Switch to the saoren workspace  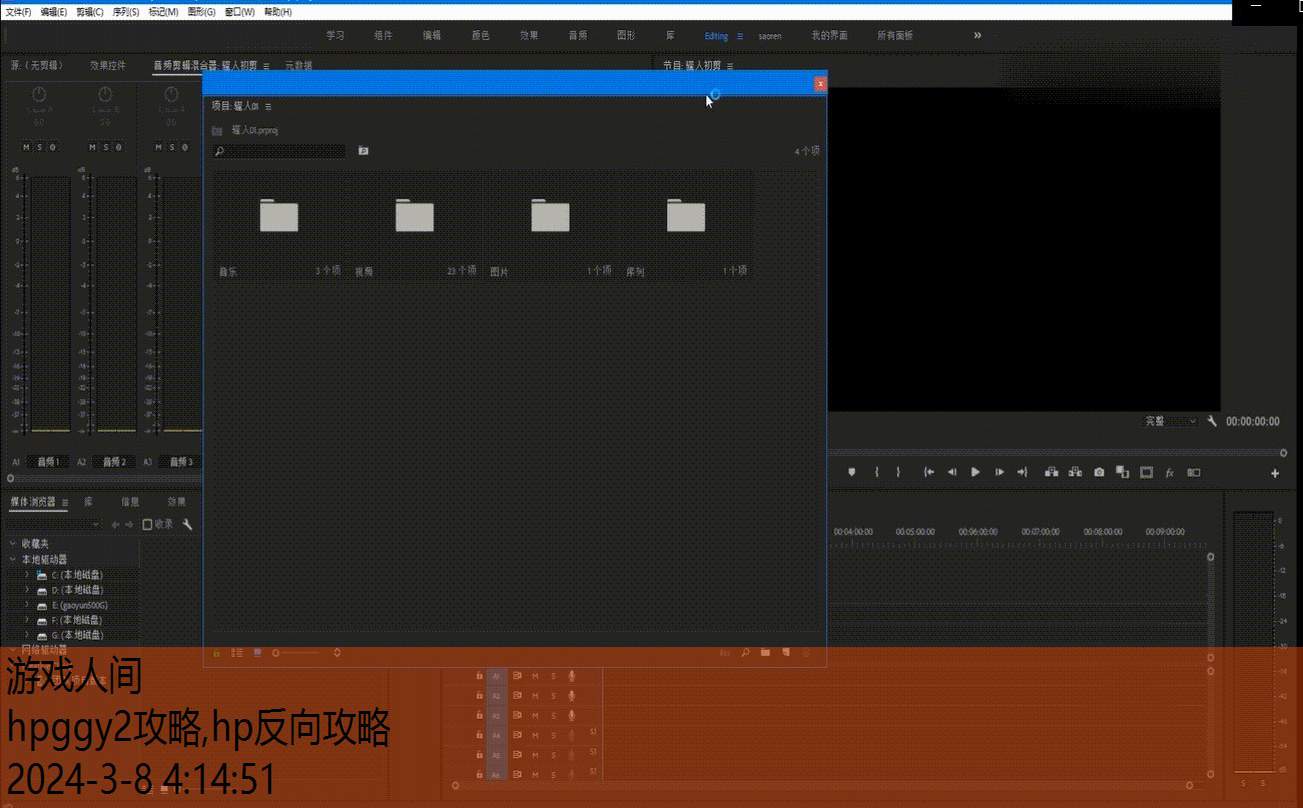(770, 36)
